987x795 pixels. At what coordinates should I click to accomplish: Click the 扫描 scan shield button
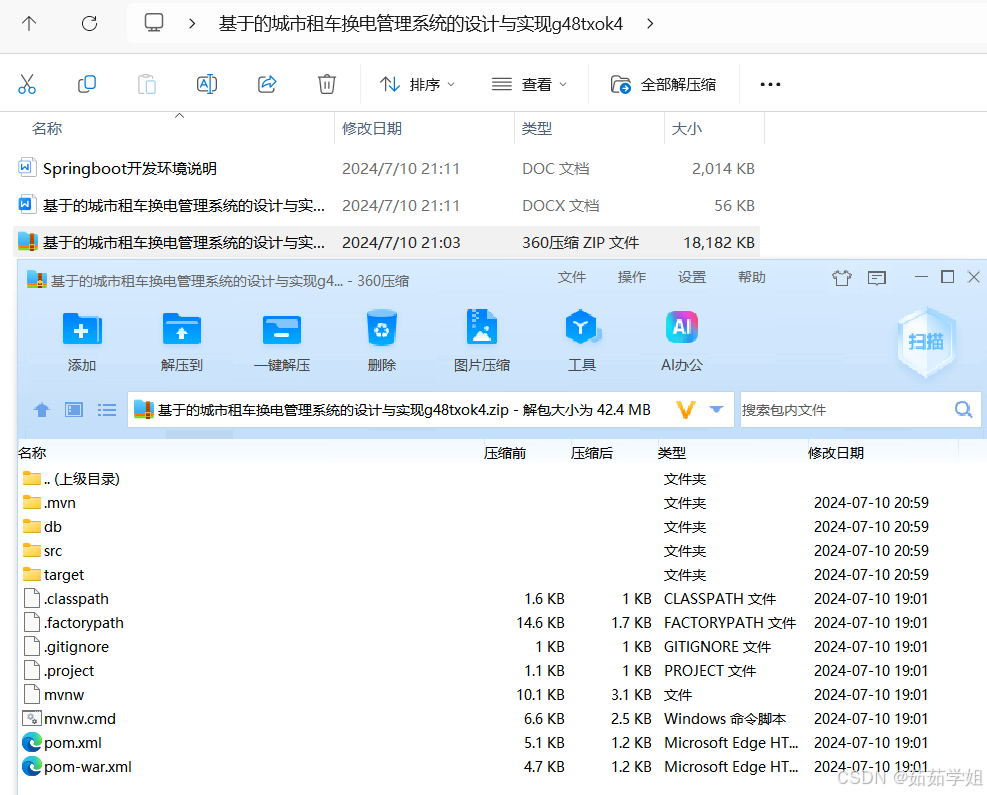(x=926, y=342)
